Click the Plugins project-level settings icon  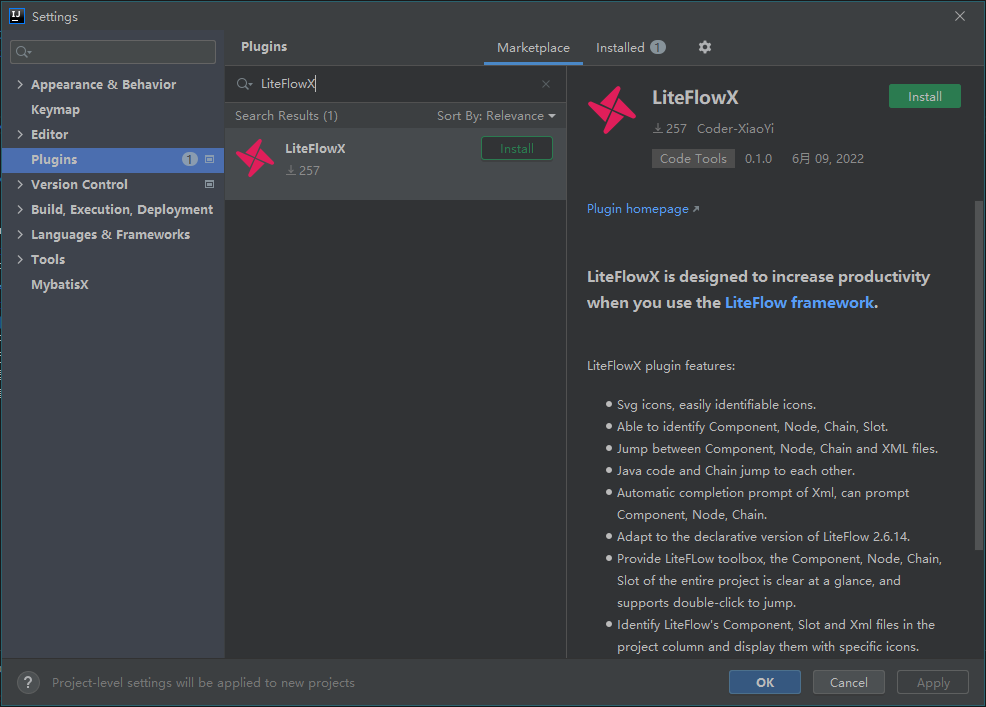click(209, 159)
